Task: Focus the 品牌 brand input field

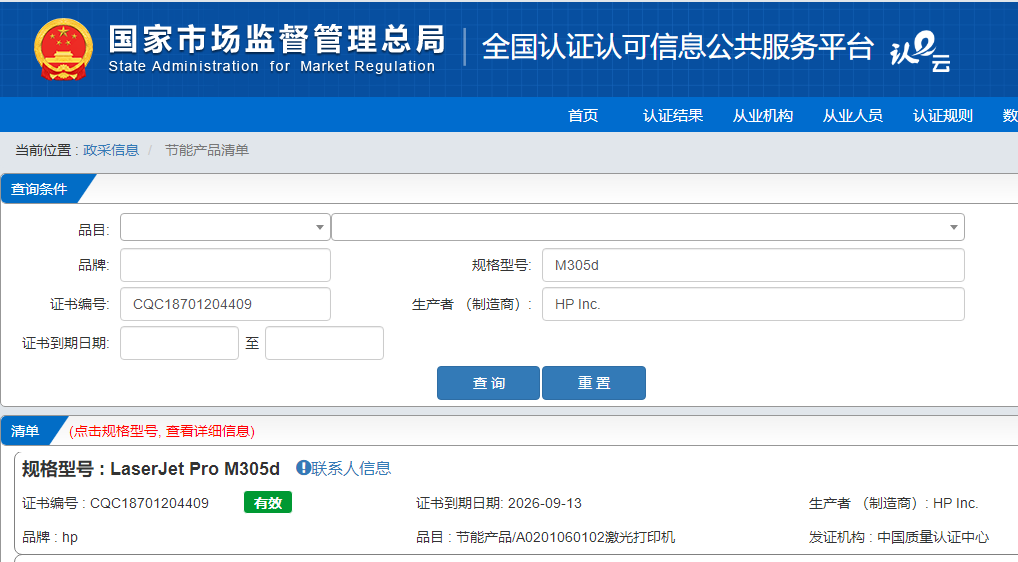Action: pyautogui.click(x=225, y=266)
